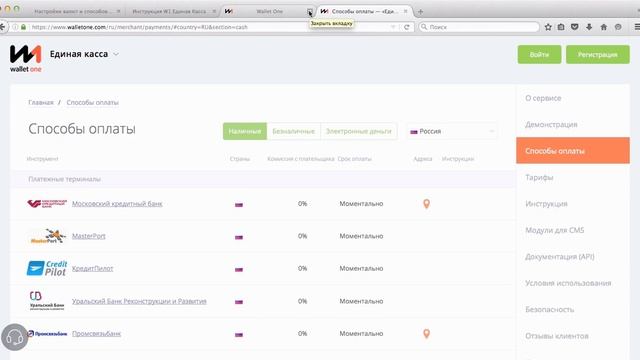Open the address bar history dropdown arrow
Image resolution: width=640 pixels, height=360 pixels.
coord(393,27)
